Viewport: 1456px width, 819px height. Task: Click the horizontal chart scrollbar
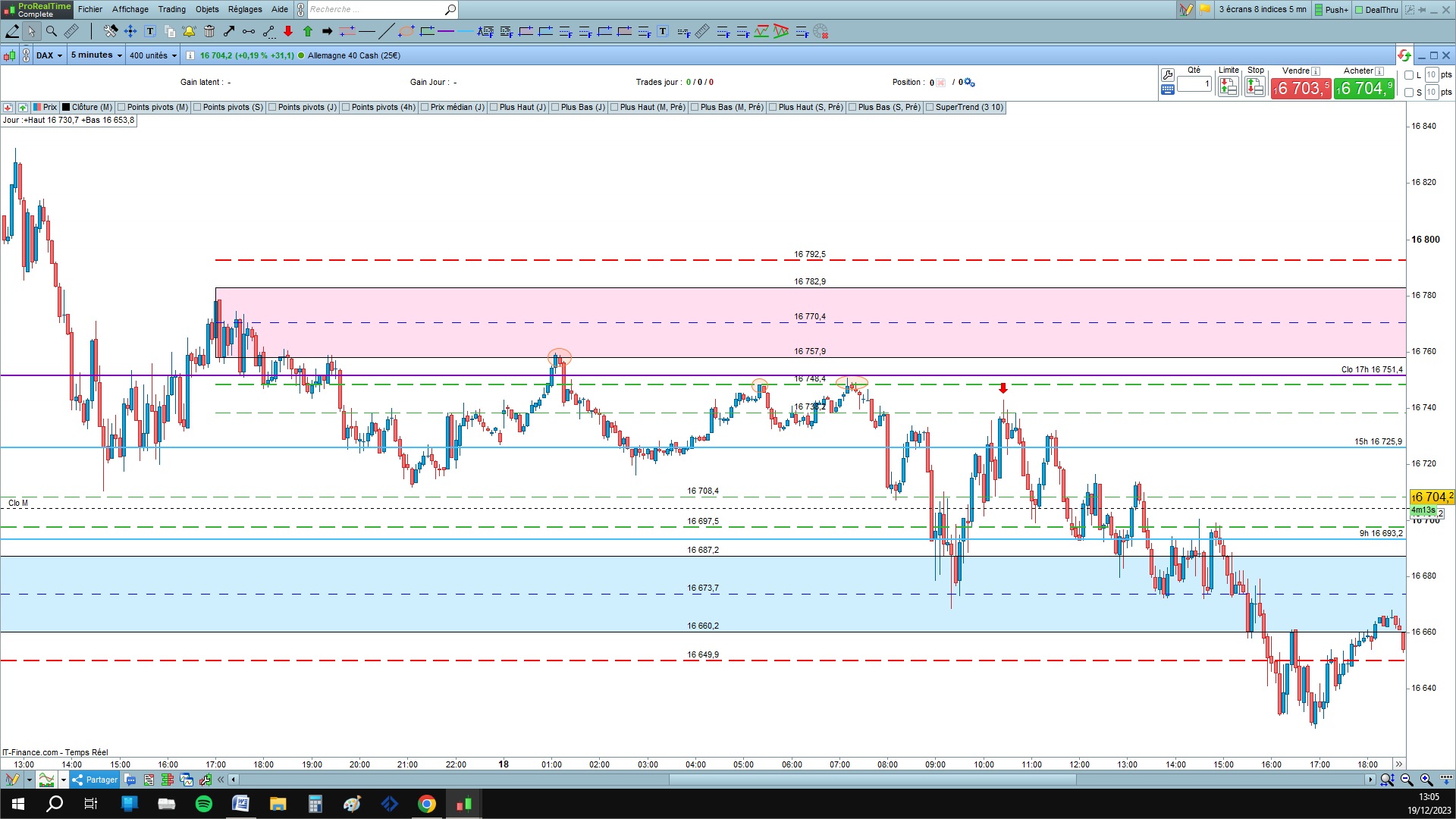point(872,780)
